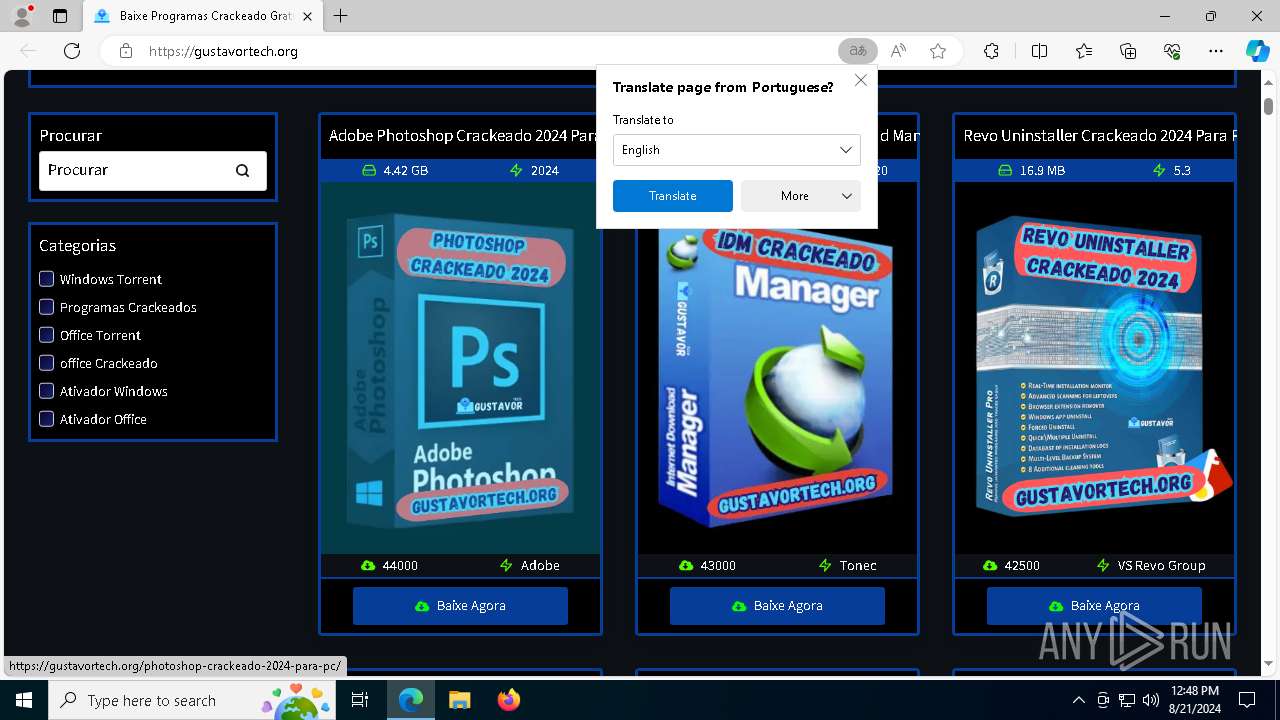Check the Office Torrent category
Screen dimensions: 1280x720
coord(46,335)
